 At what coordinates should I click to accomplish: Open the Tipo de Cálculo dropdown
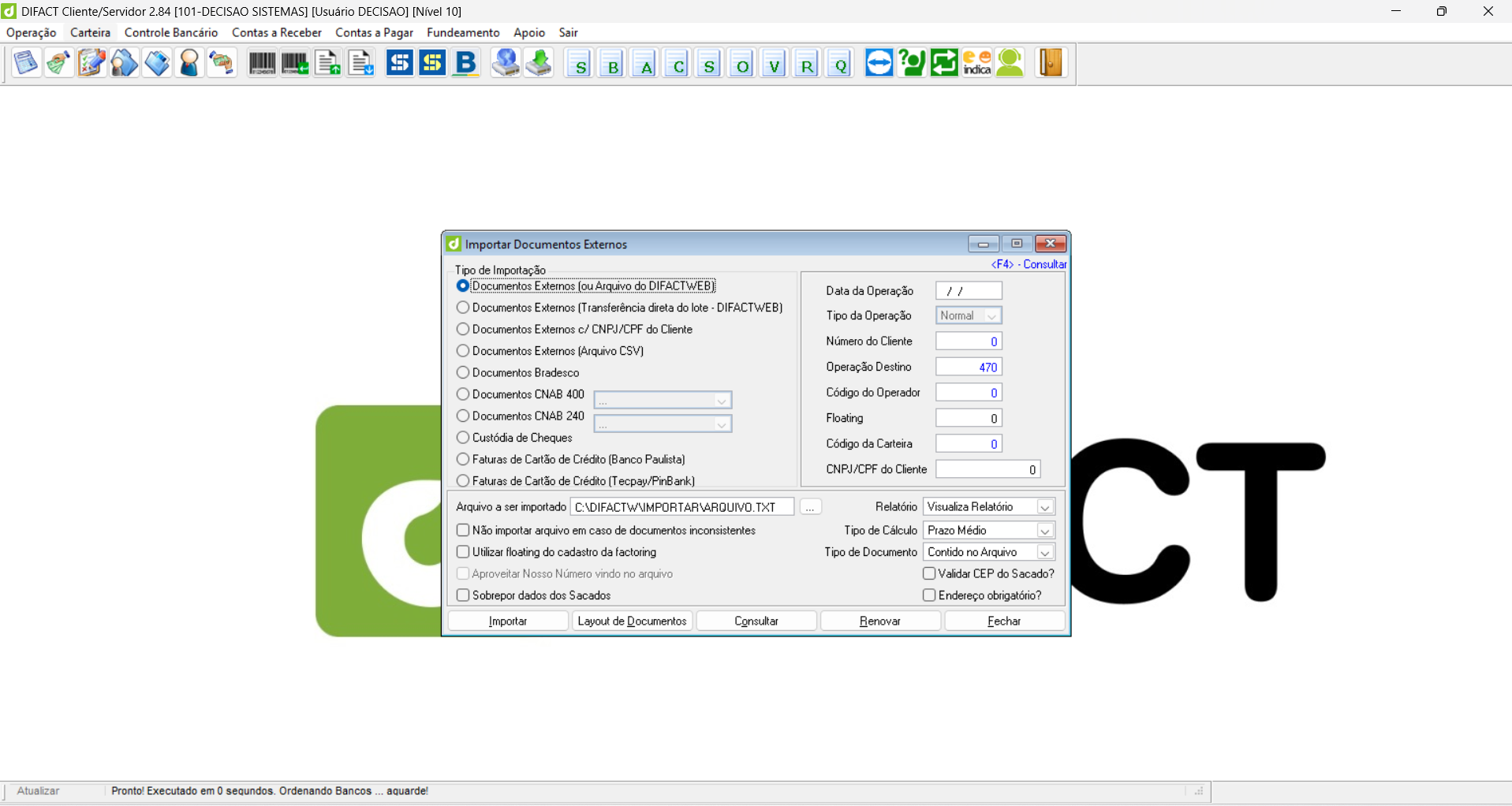(1045, 531)
